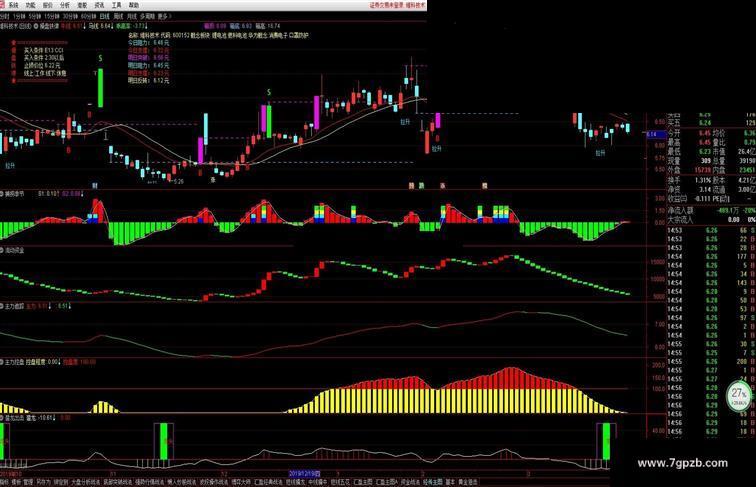756x487 pixels.
Task: Click the 操盘铁律 indicator name
Action: 49,26
